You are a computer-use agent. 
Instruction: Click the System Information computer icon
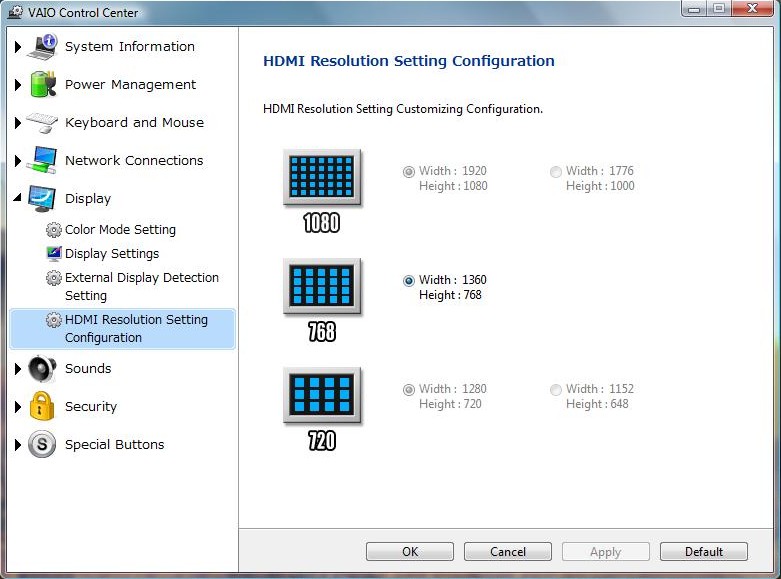coord(43,47)
